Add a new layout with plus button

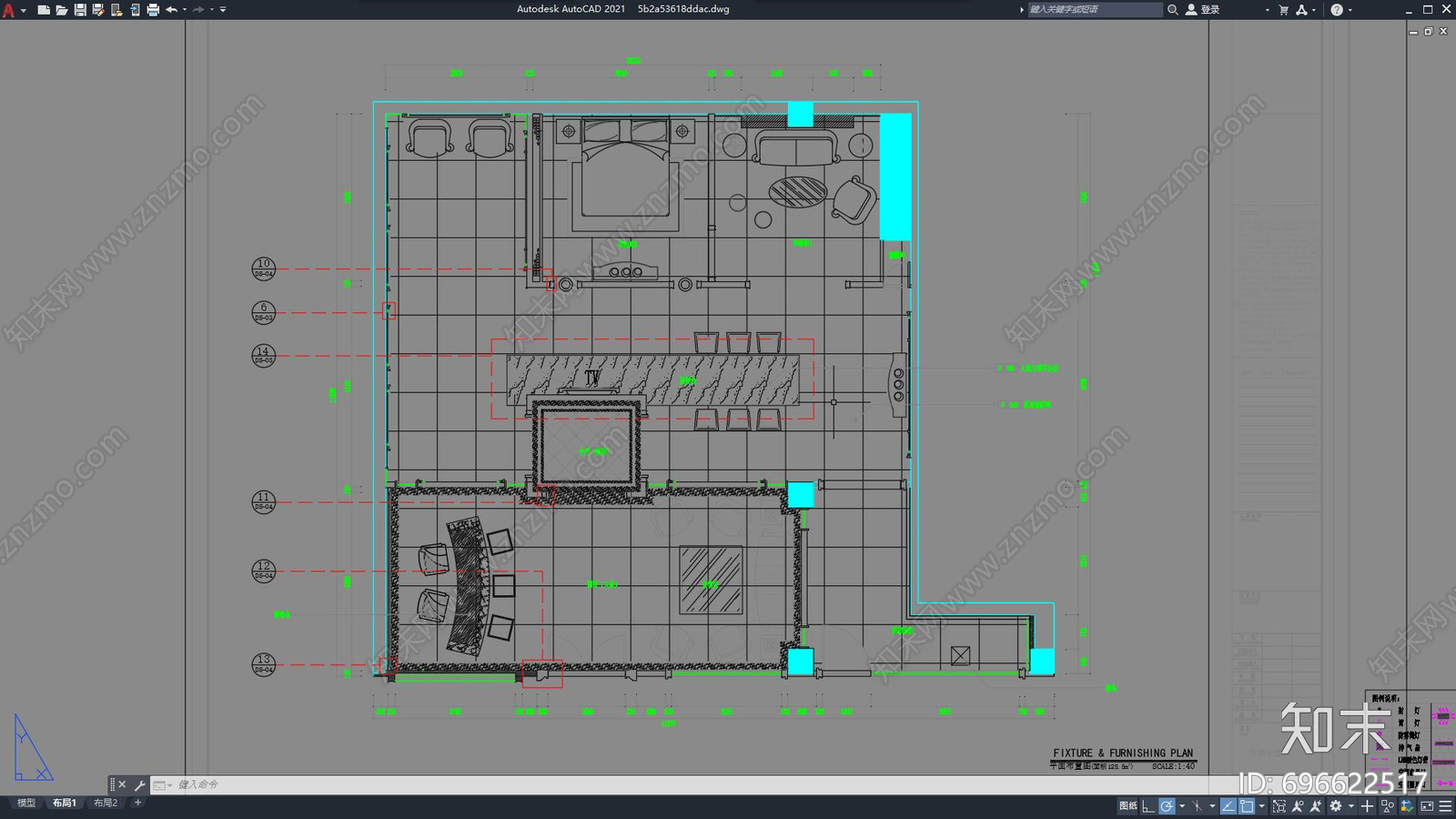(137, 803)
